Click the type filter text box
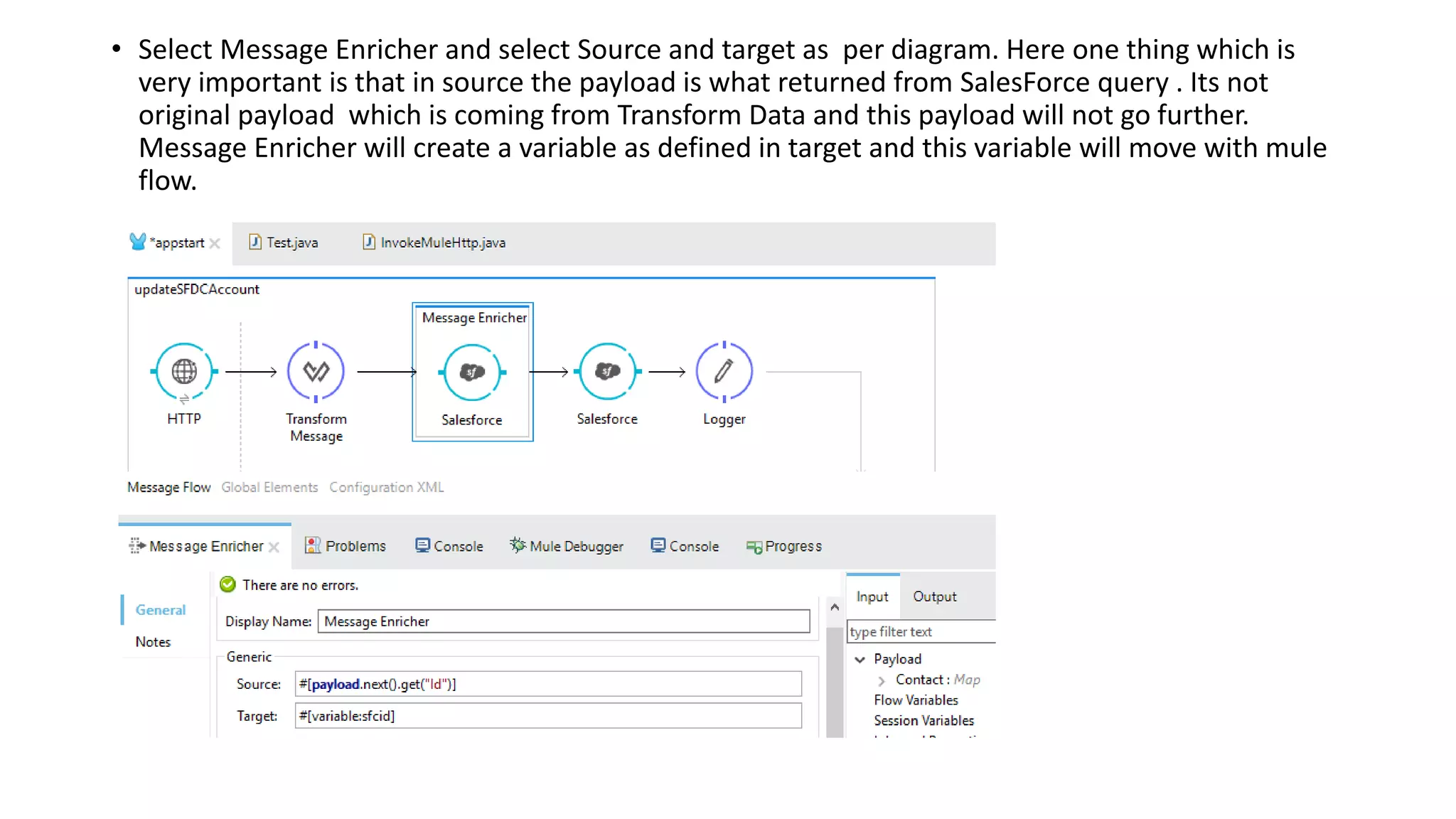The width and height of the screenshot is (1456, 819). pyautogui.click(x=921, y=632)
